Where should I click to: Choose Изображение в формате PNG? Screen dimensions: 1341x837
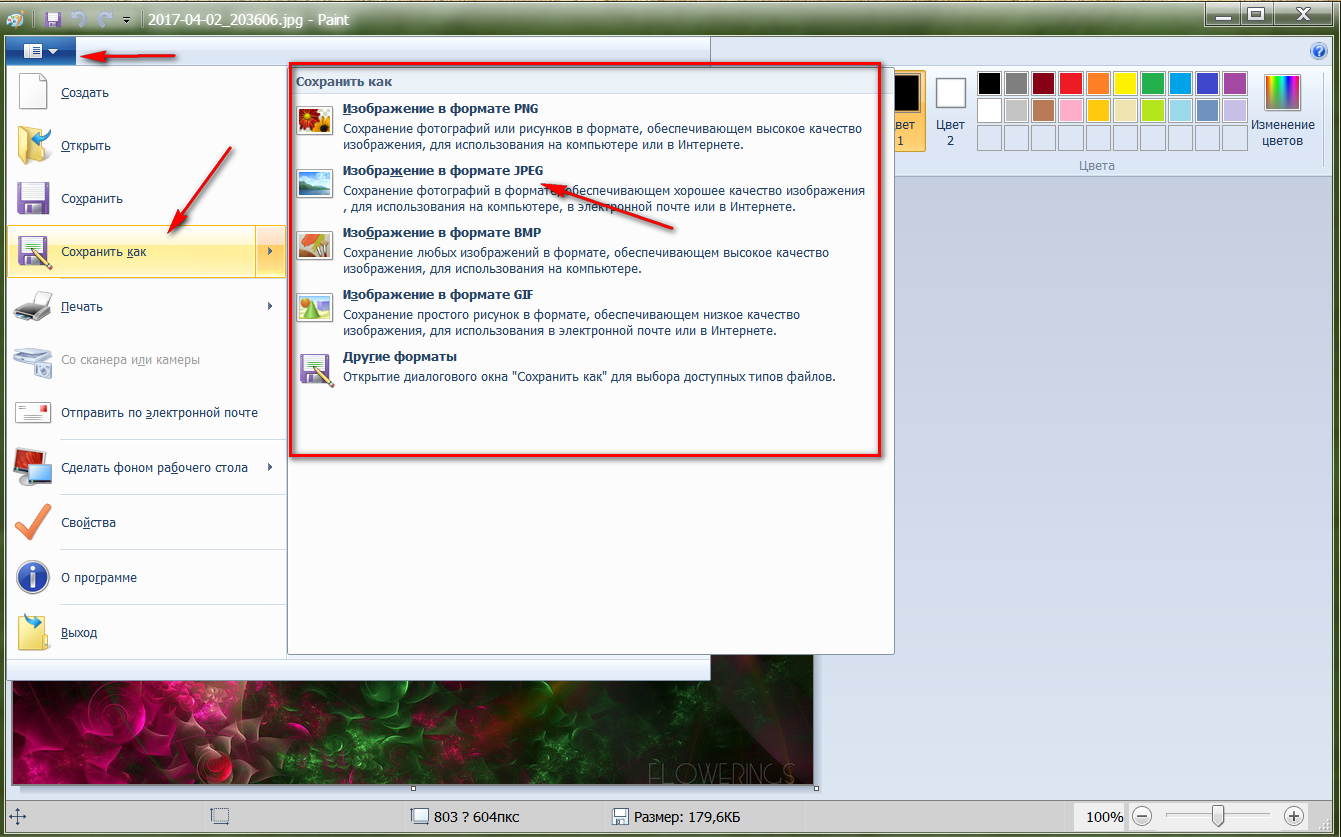click(x=440, y=109)
